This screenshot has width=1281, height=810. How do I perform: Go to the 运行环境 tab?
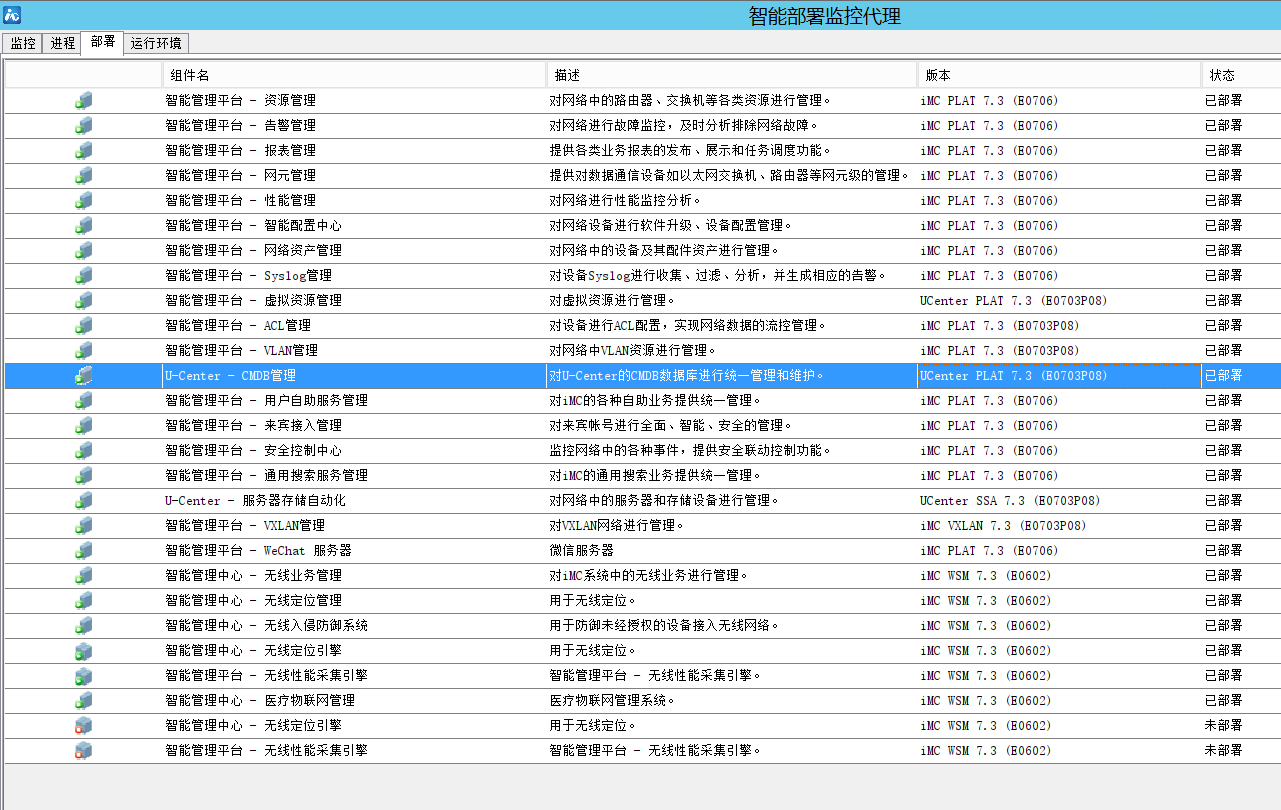156,43
